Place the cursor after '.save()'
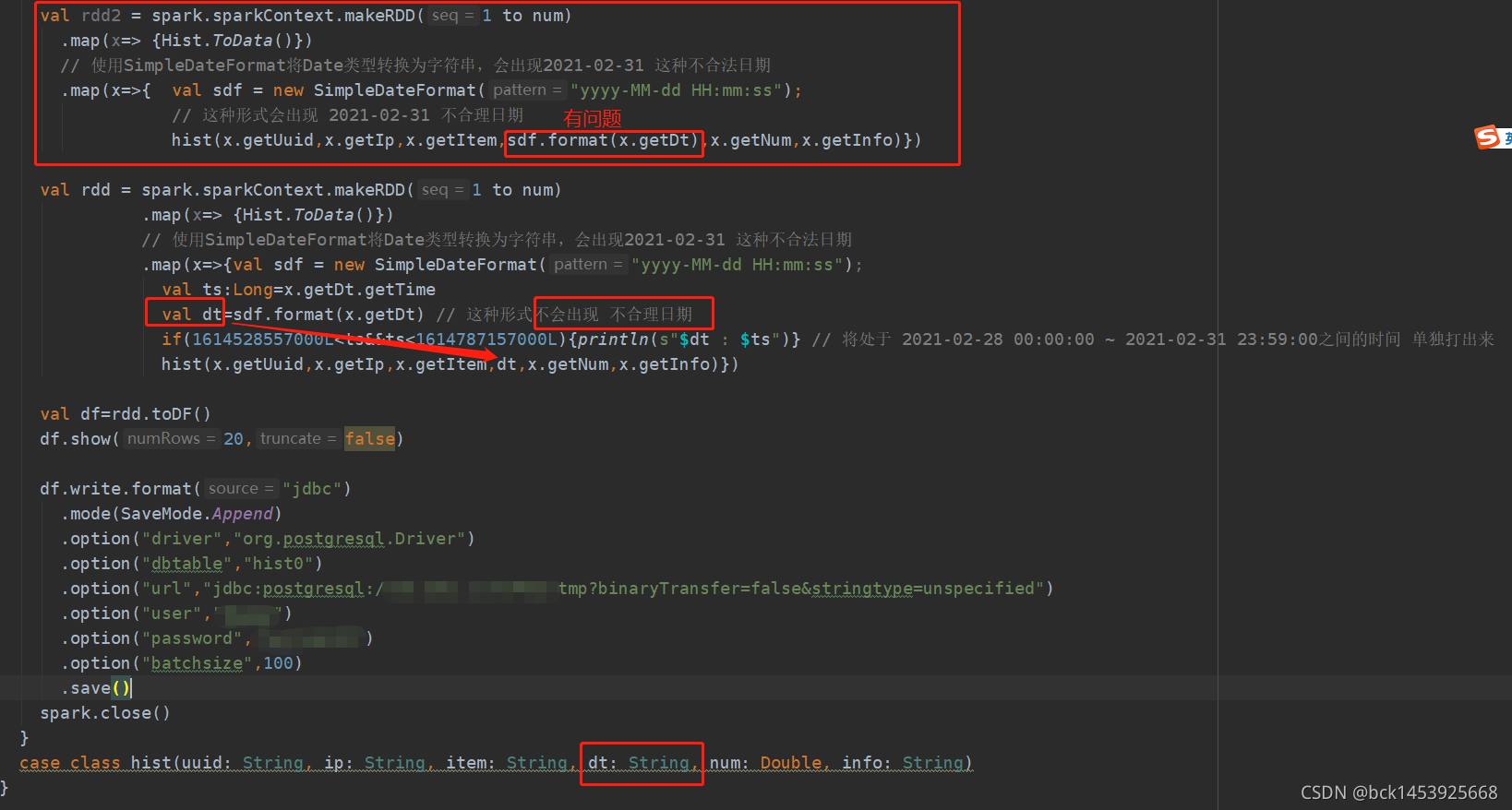 (x=132, y=688)
